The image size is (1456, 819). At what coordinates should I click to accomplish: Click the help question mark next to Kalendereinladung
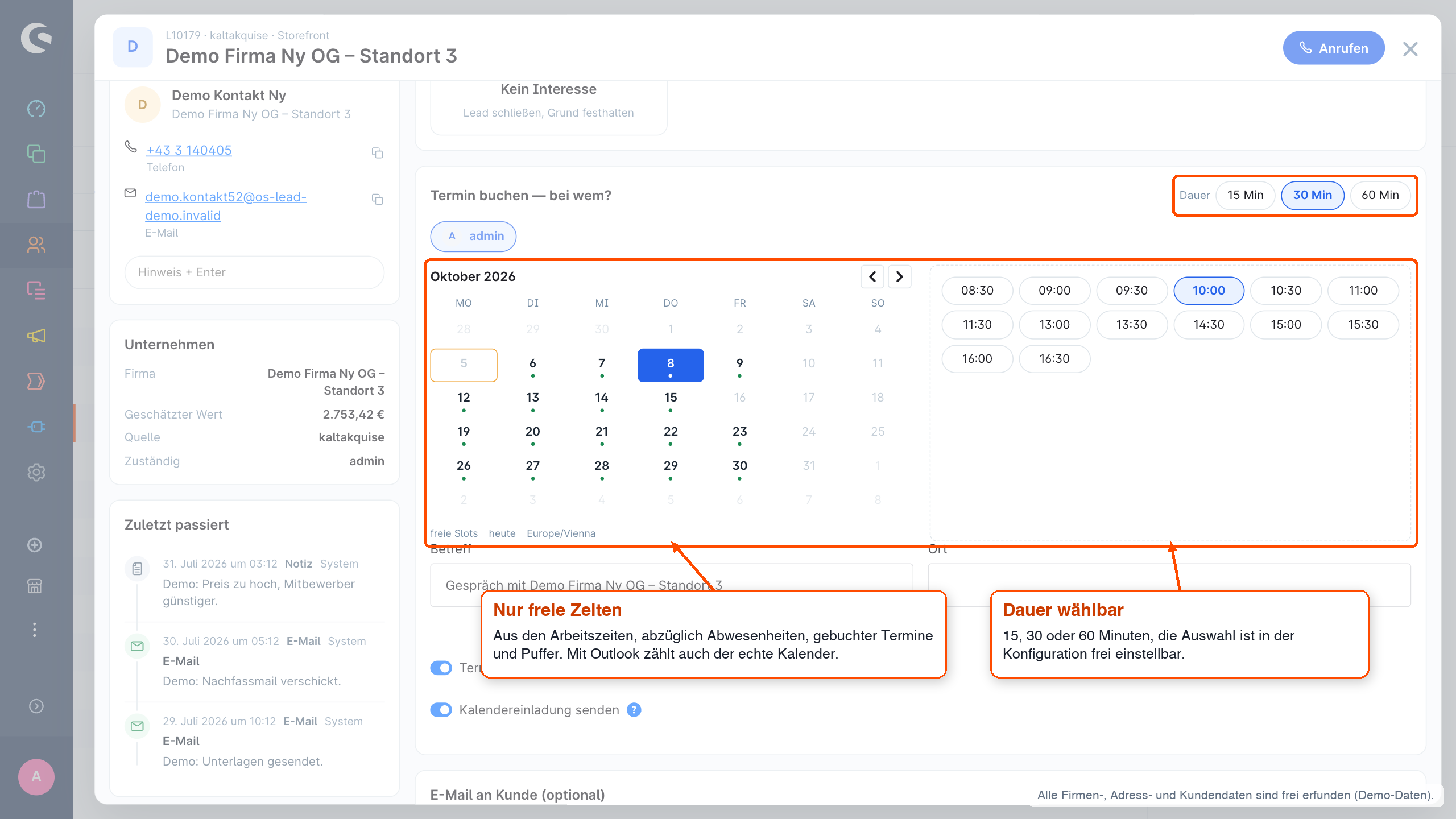(634, 710)
